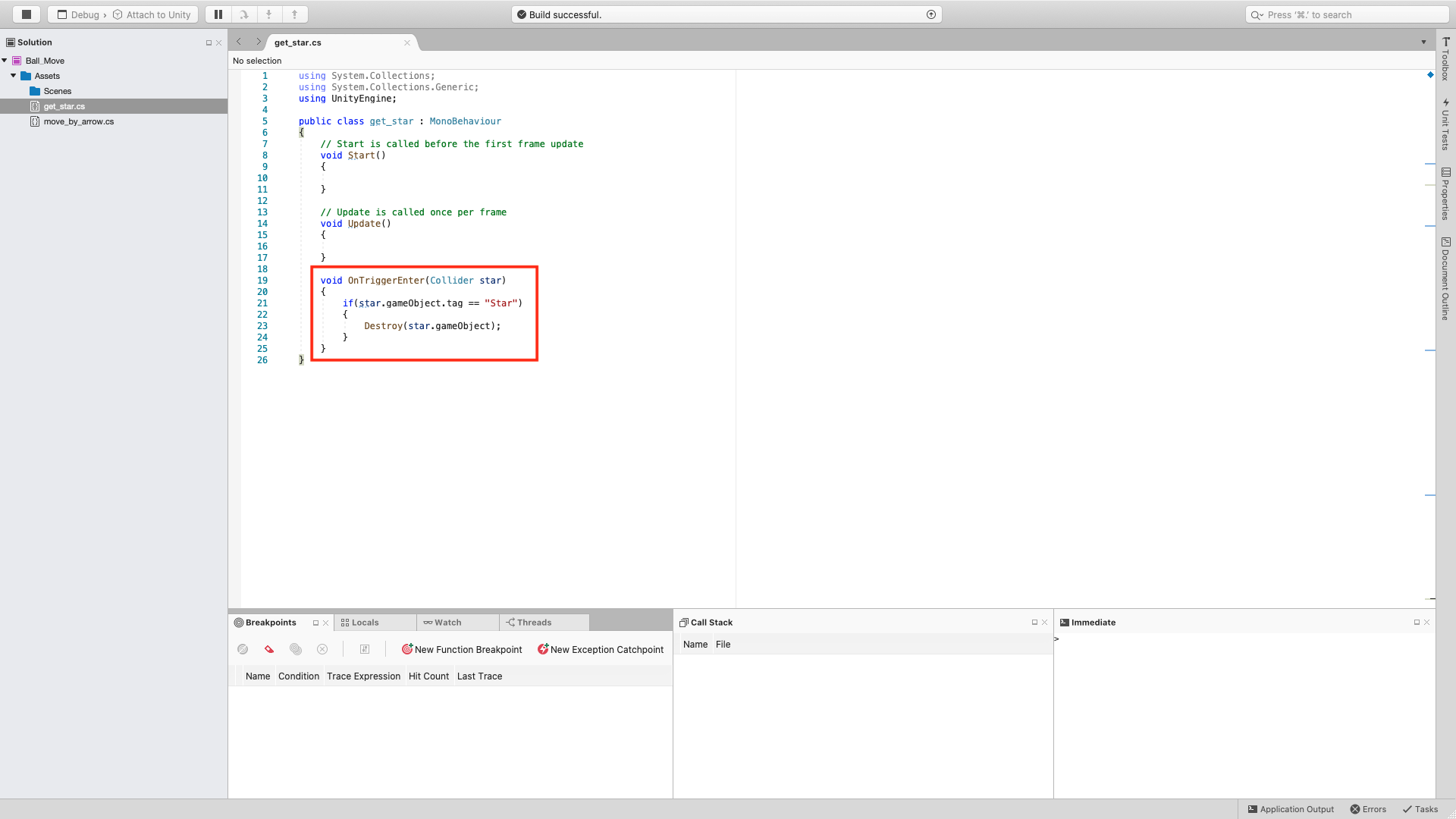Image resolution: width=1456 pixels, height=819 pixels.
Task: Click the Stop debugging square button
Action: coord(27,14)
